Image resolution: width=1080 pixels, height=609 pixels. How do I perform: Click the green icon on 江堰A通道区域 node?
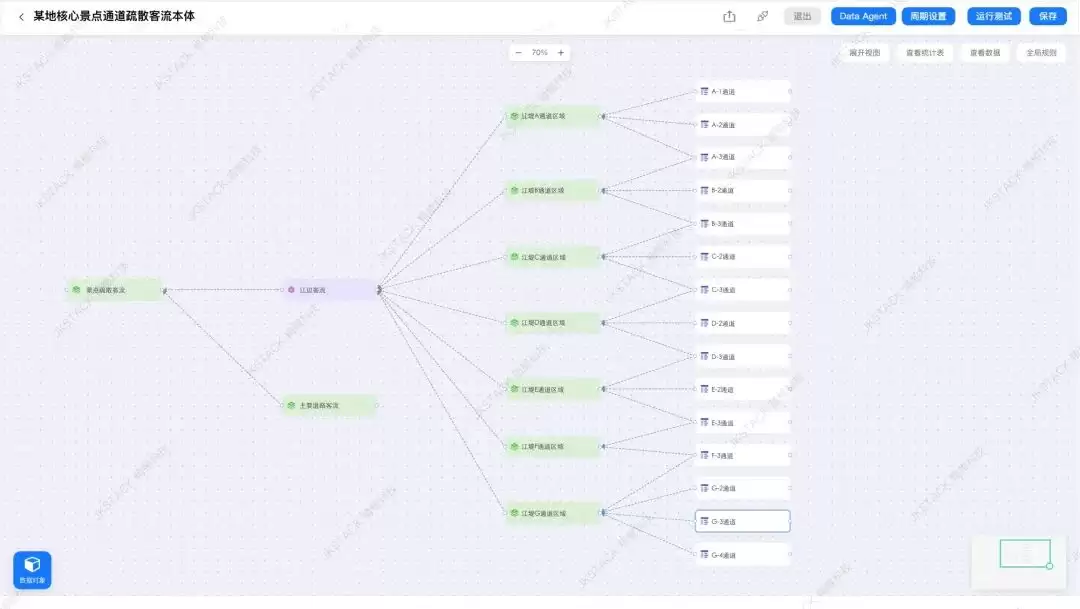(514, 116)
